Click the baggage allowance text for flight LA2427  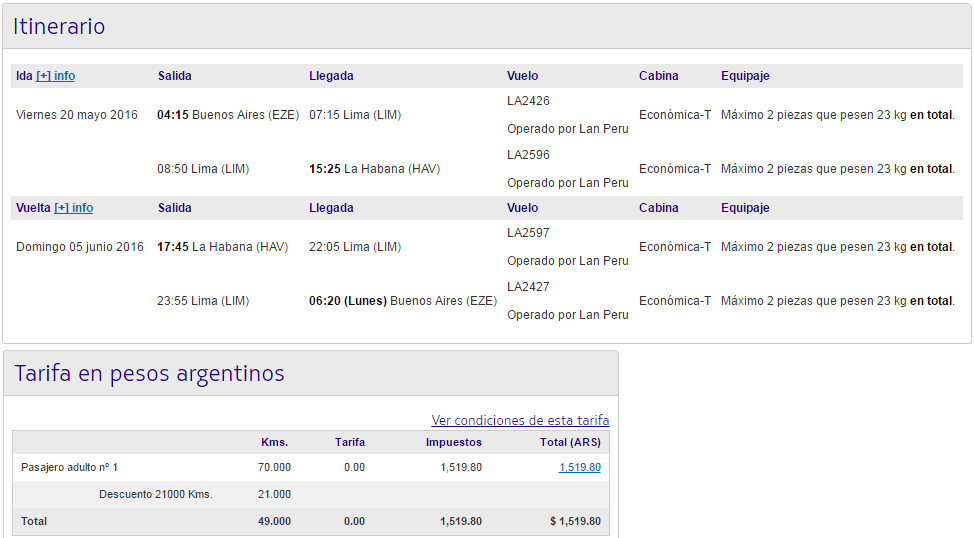tap(838, 301)
